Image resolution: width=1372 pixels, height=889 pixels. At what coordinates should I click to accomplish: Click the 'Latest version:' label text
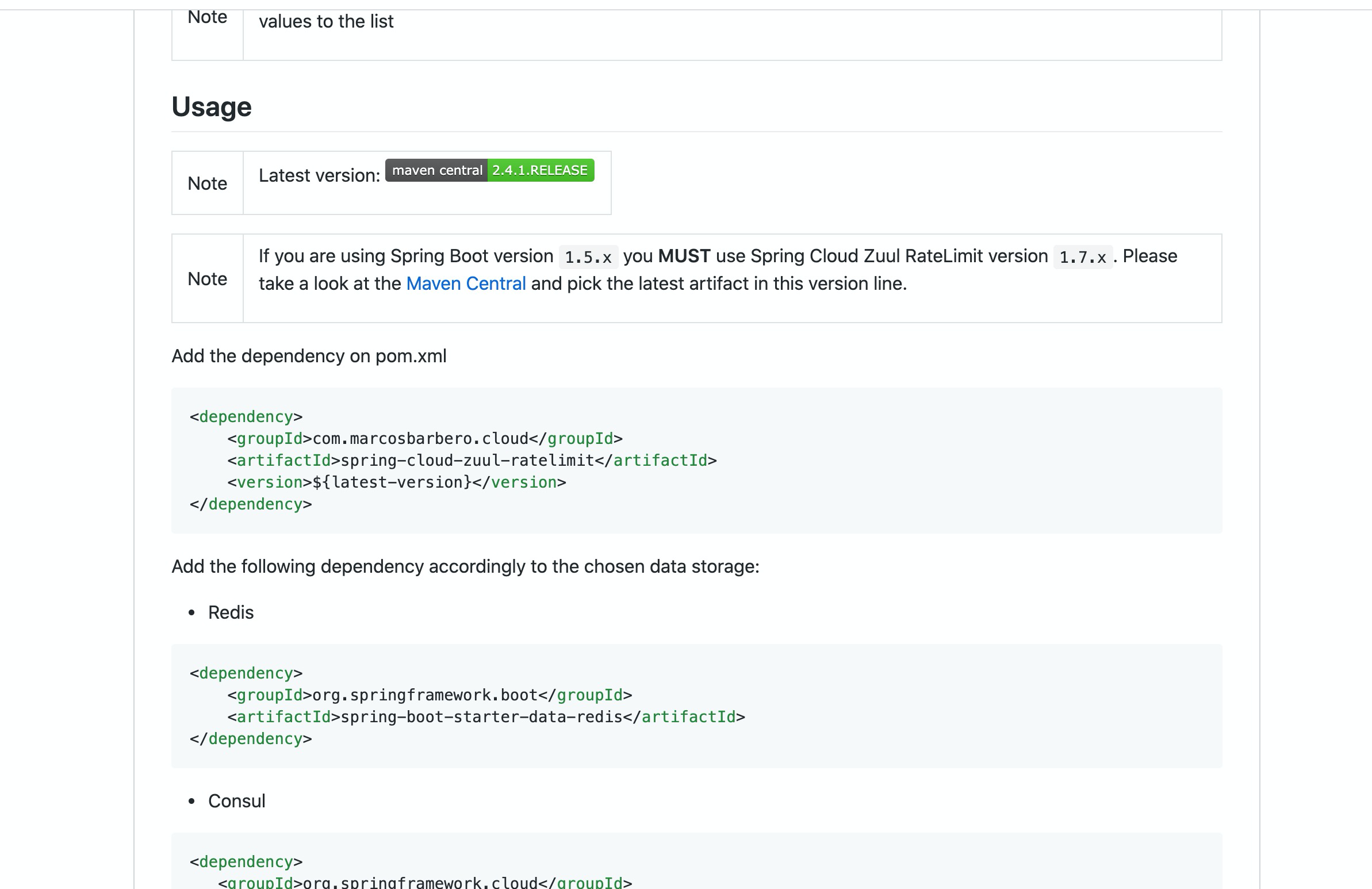(x=319, y=176)
